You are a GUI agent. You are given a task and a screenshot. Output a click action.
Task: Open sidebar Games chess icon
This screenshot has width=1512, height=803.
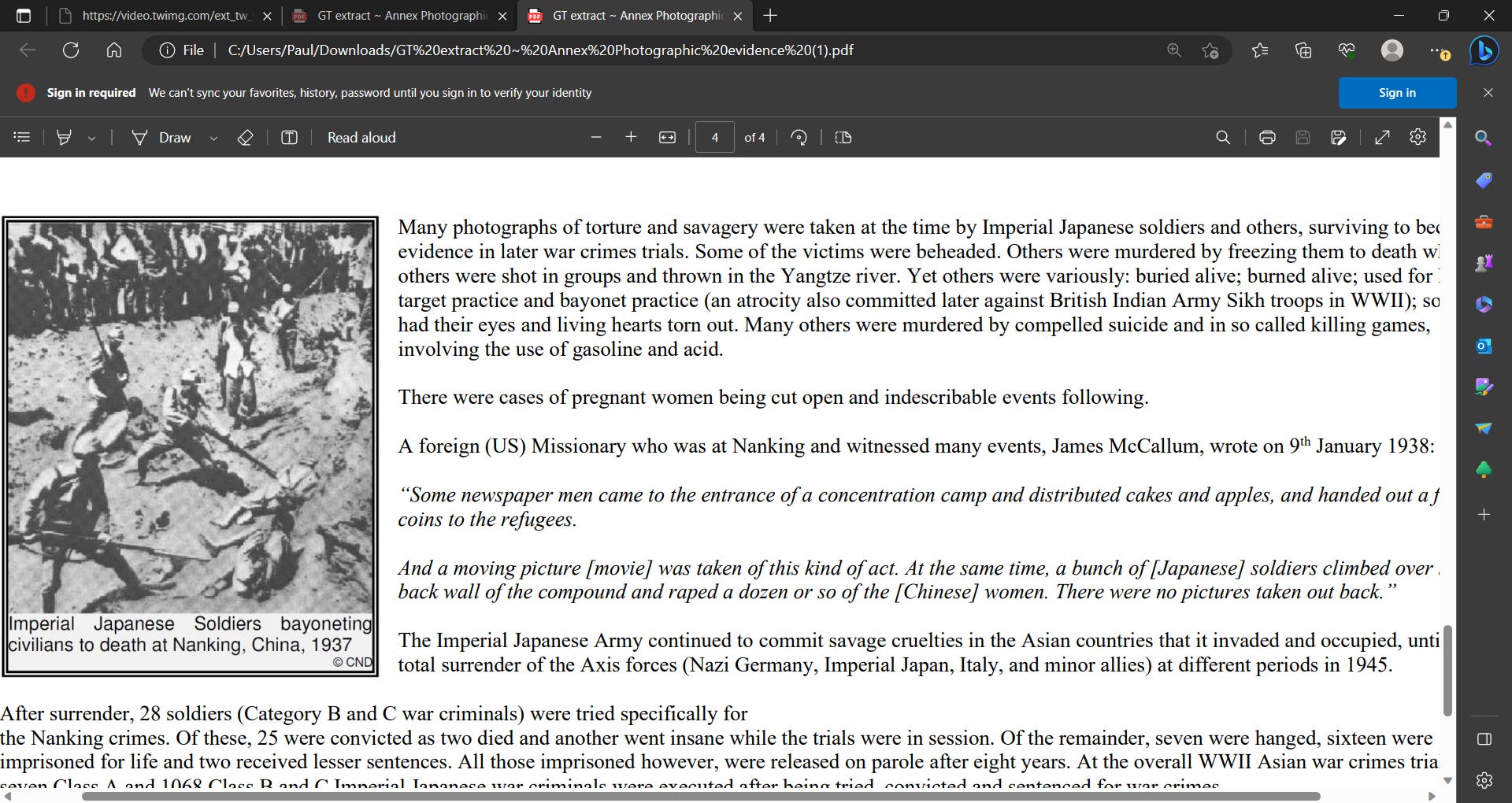1484,263
